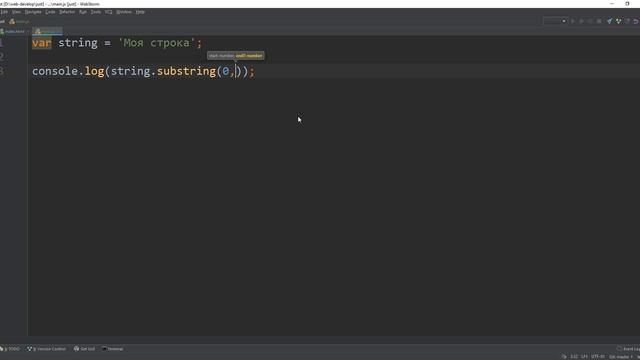The width and height of the screenshot is (640, 360).
Task: Click the 'substring' method name
Action: [186, 71]
